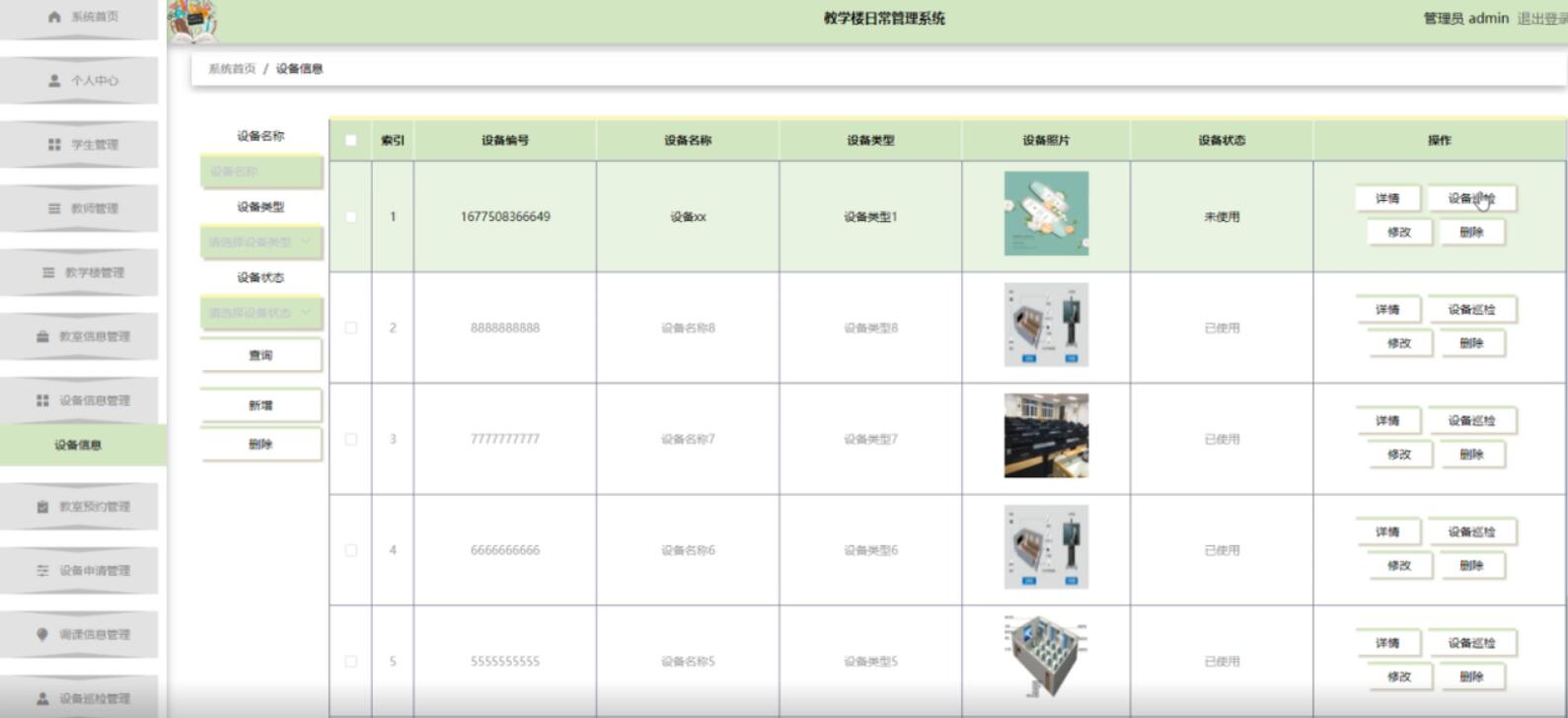Click the list icon beside 教师管理

(54, 209)
